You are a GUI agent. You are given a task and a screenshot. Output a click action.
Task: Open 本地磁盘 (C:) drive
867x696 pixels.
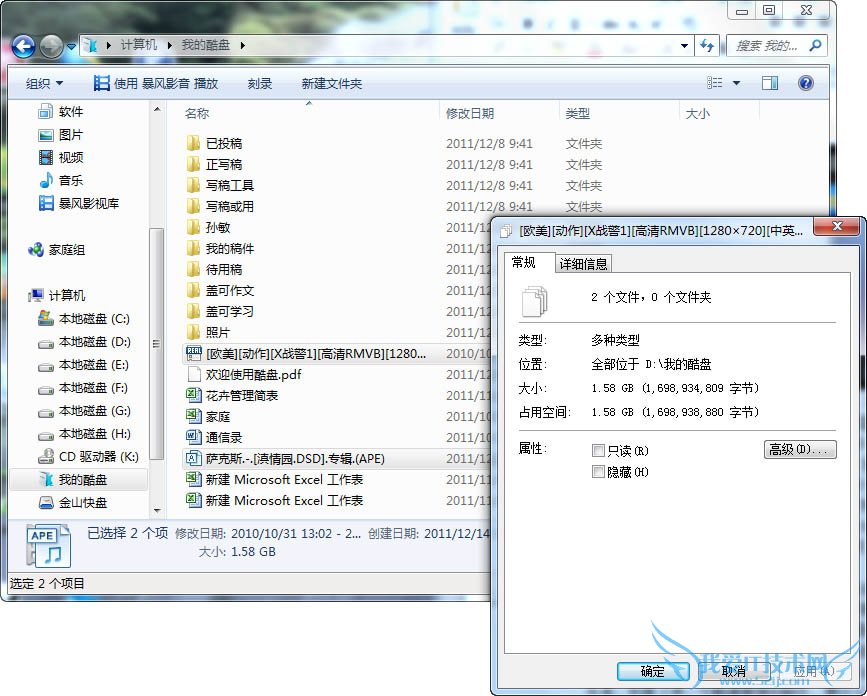[x=83, y=319]
